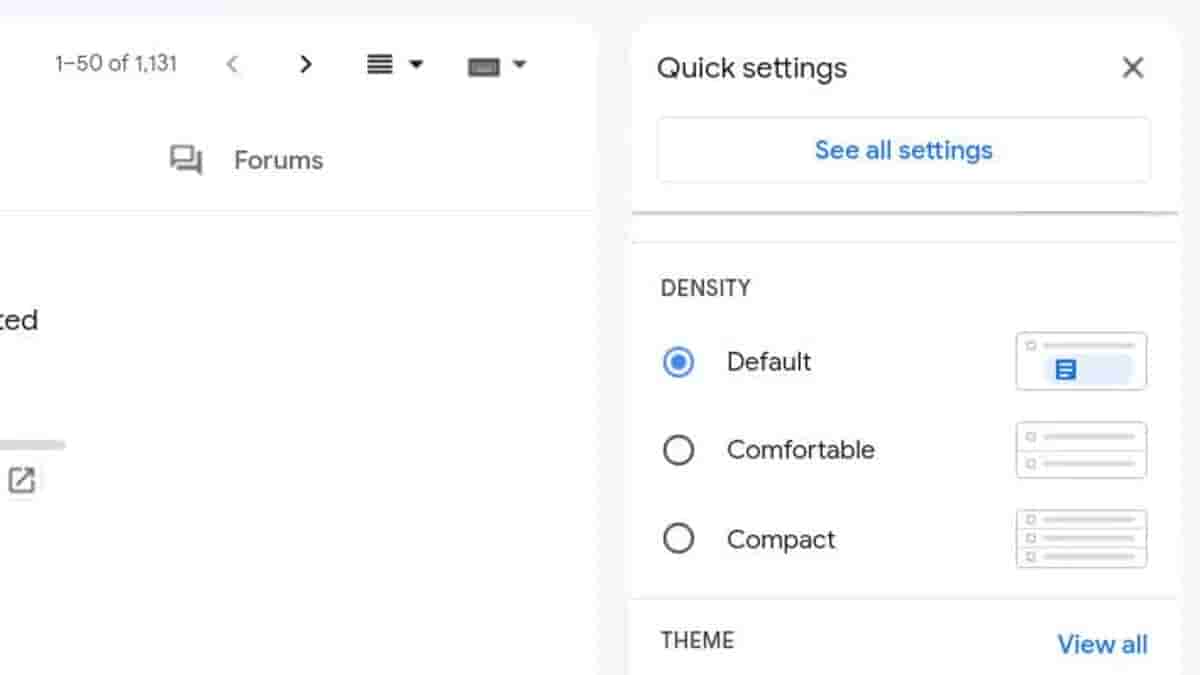Screen dimensions: 1200x675
Task: Open the Quick settings panel header
Action: click(x=752, y=67)
